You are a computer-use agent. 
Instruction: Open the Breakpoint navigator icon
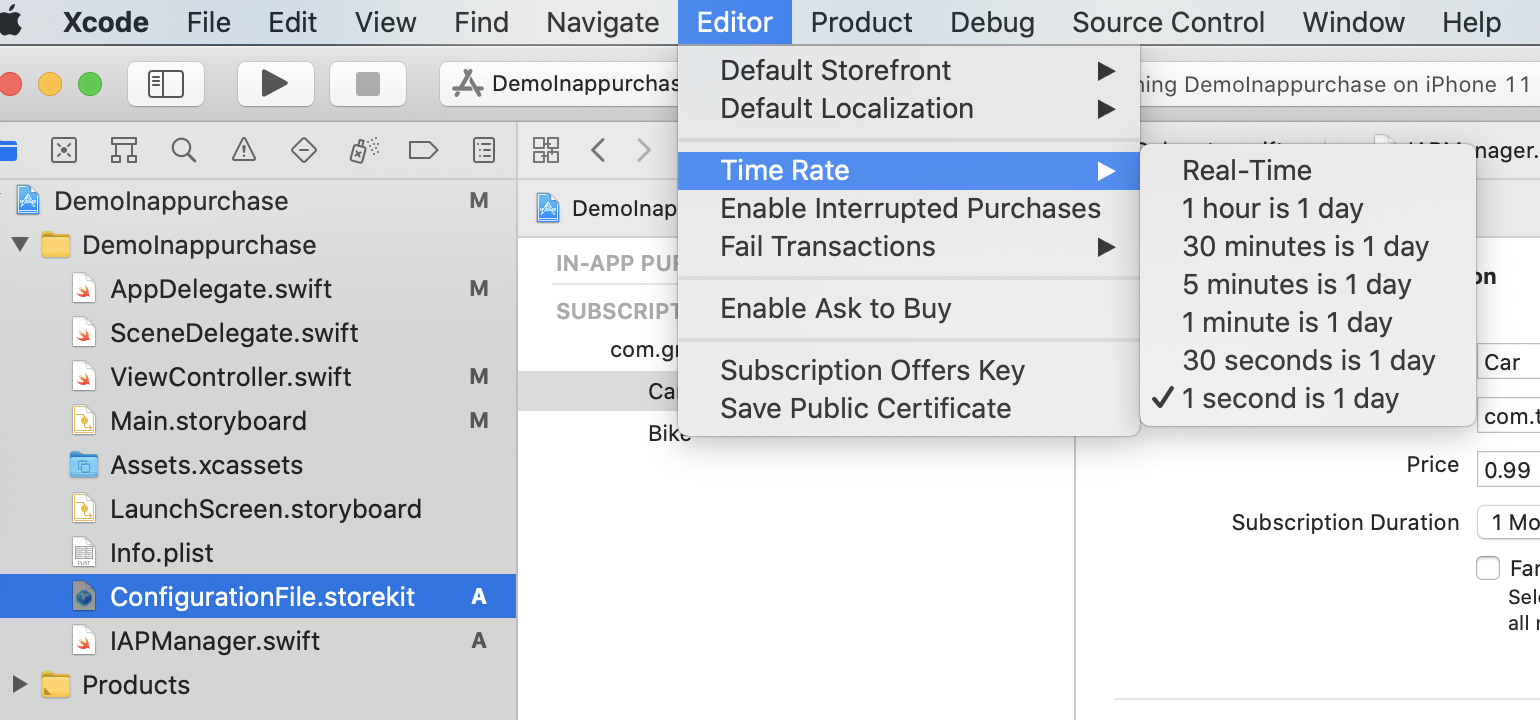point(424,150)
